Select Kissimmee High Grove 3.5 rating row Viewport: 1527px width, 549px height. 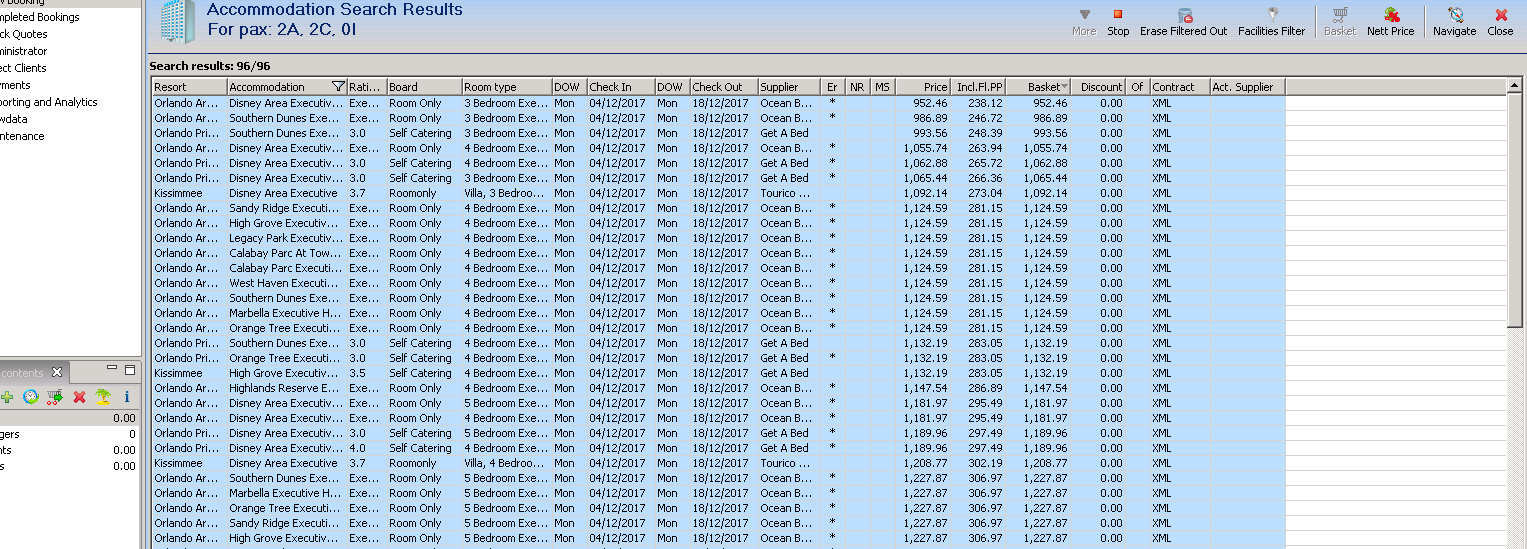pyautogui.click(x=718, y=372)
